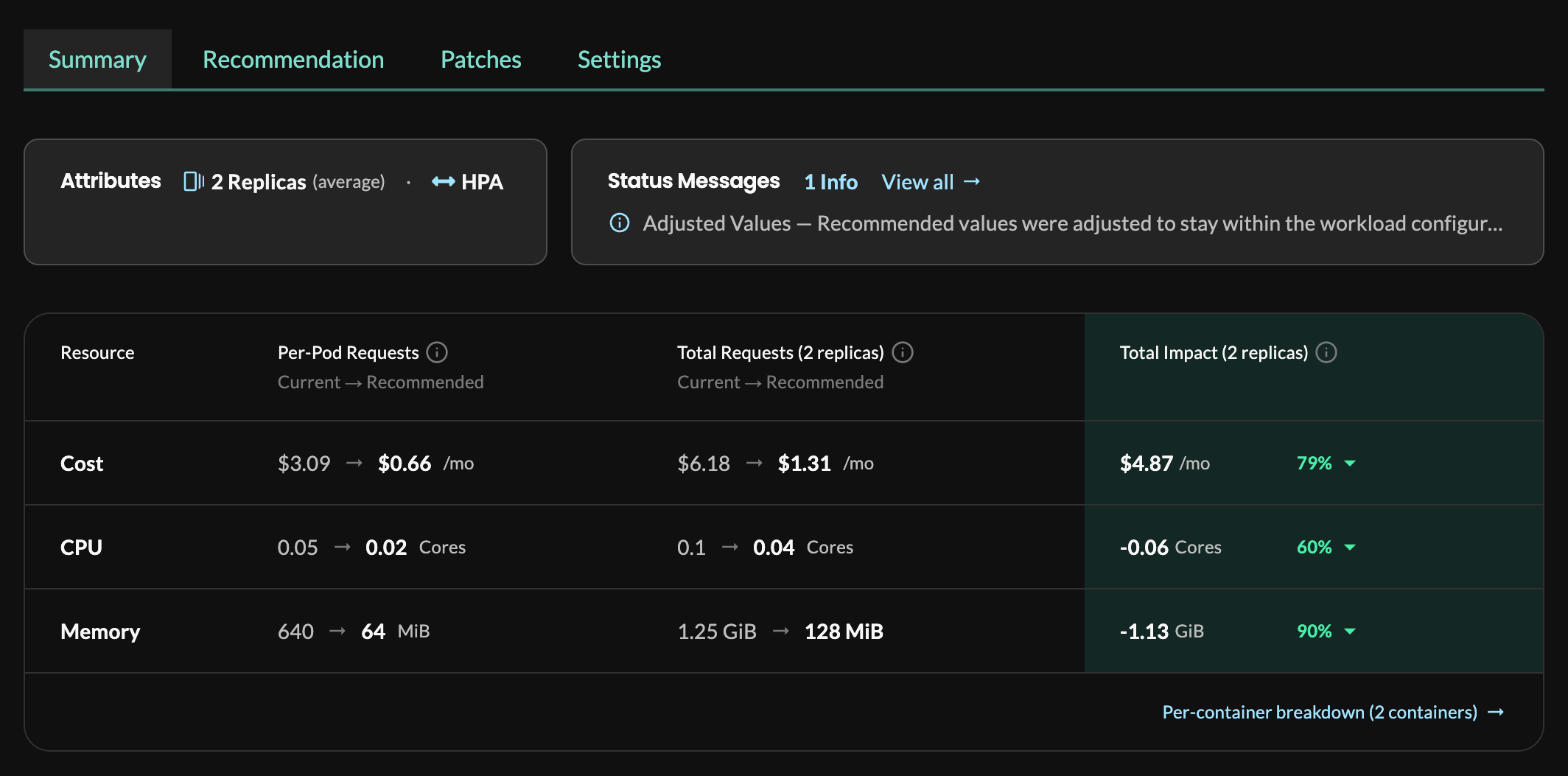
Task: Click the HPA double-arrow icon
Action: pyautogui.click(x=444, y=181)
